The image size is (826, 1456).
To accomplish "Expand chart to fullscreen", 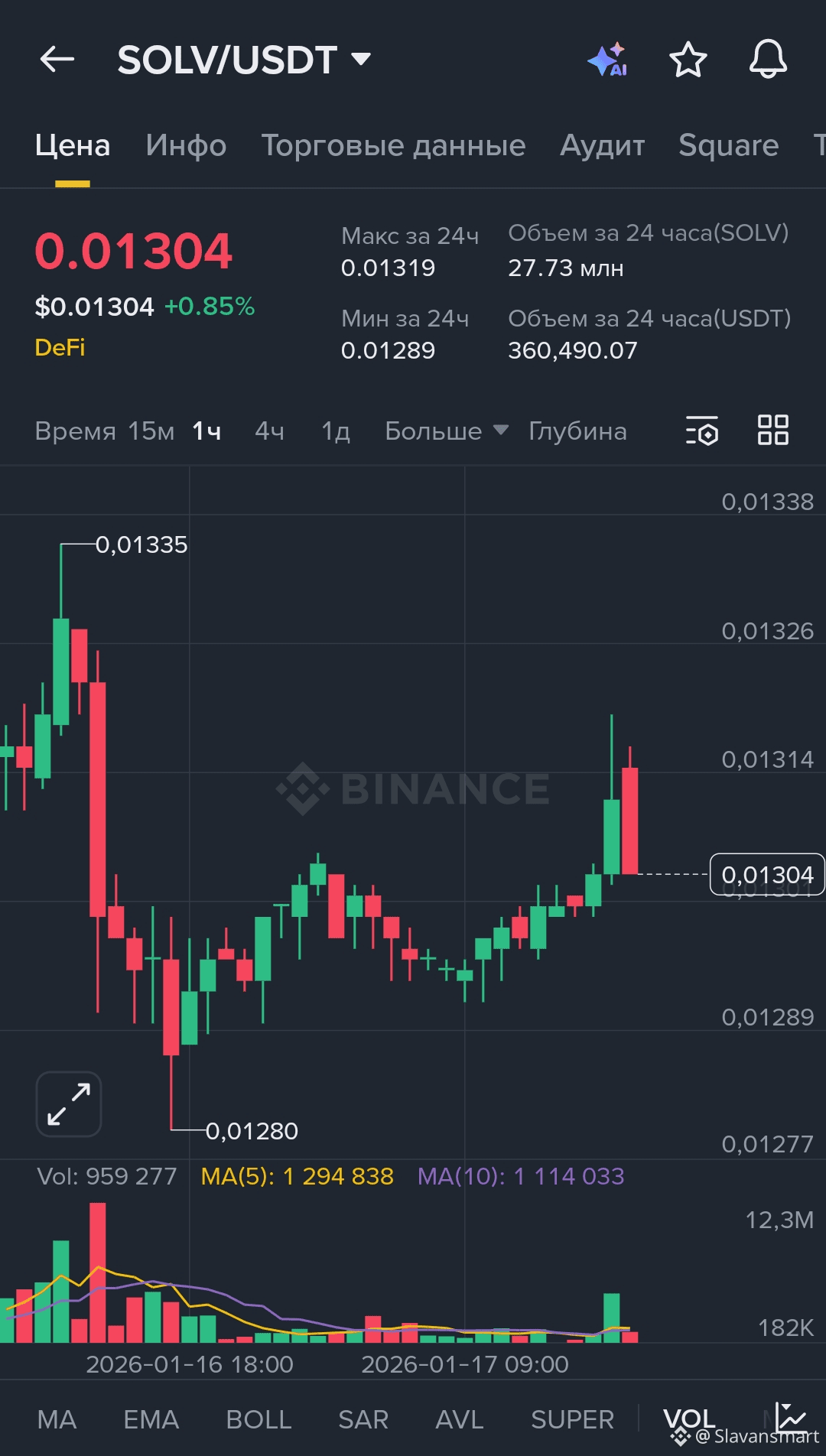I will click(x=69, y=1104).
